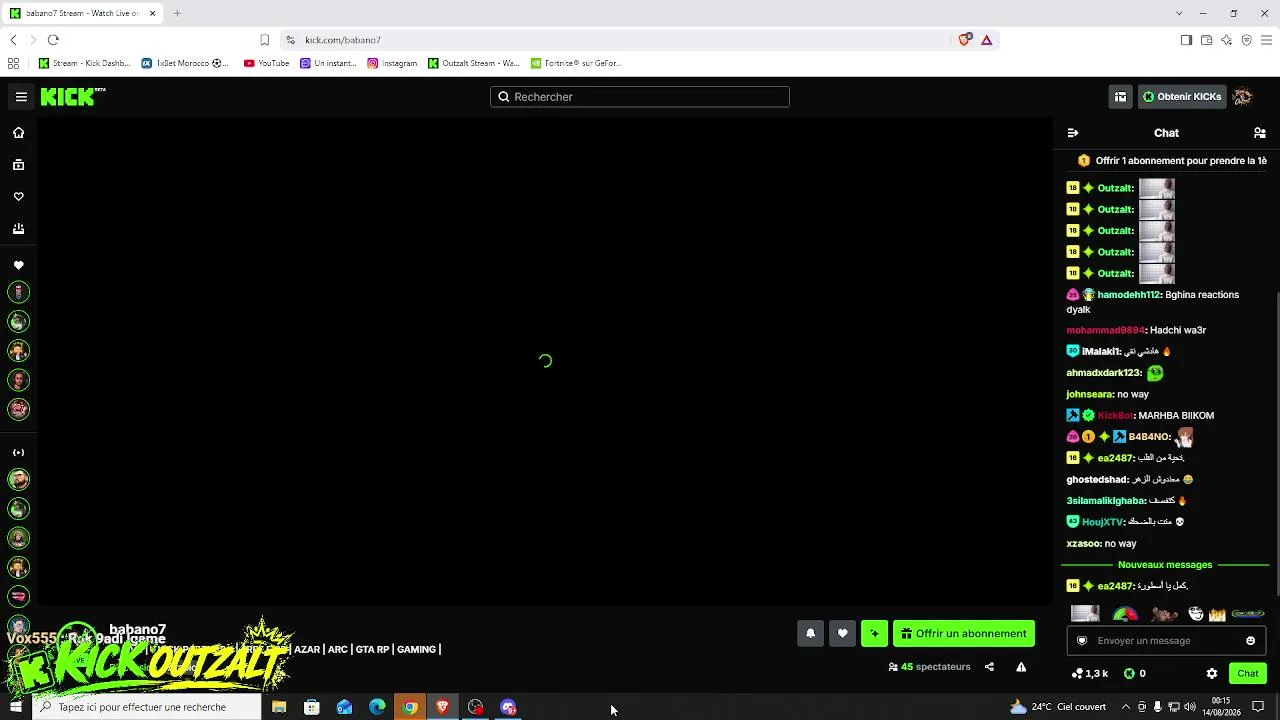Screen dimensions: 1280x720
Task: Click the Brave Shields lion icon
Action: (964, 40)
